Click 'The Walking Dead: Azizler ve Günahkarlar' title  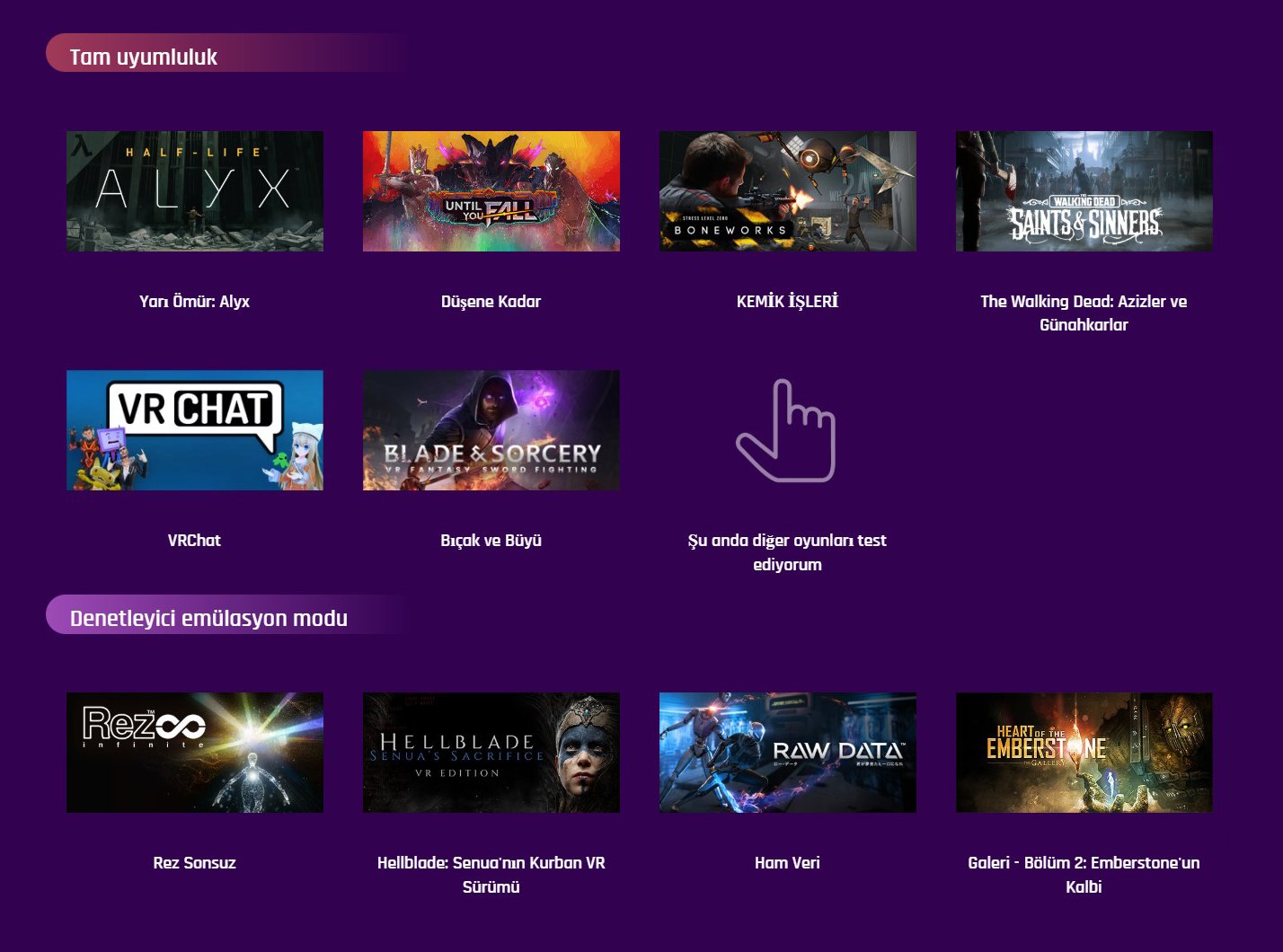point(1084,313)
